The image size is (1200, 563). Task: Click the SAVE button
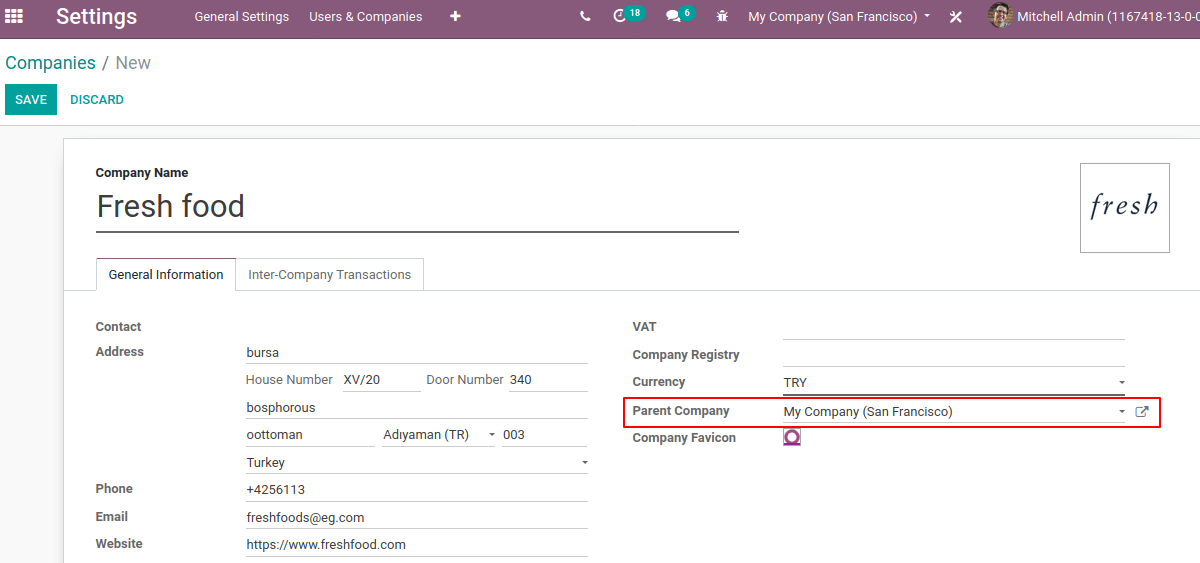pyautogui.click(x=31, y=100)
